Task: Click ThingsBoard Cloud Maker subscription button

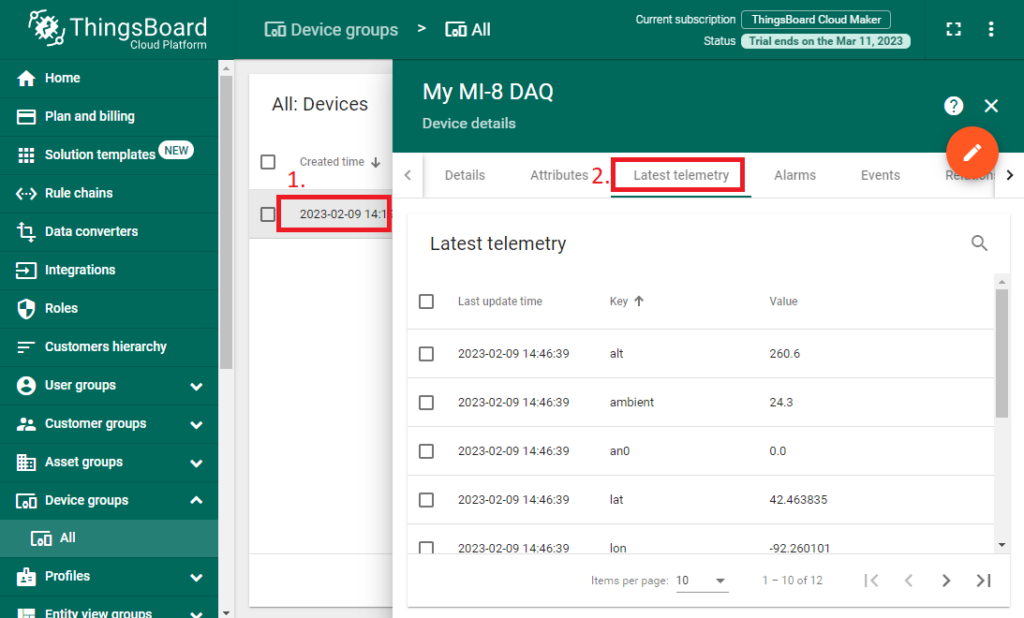Action: 815,20
